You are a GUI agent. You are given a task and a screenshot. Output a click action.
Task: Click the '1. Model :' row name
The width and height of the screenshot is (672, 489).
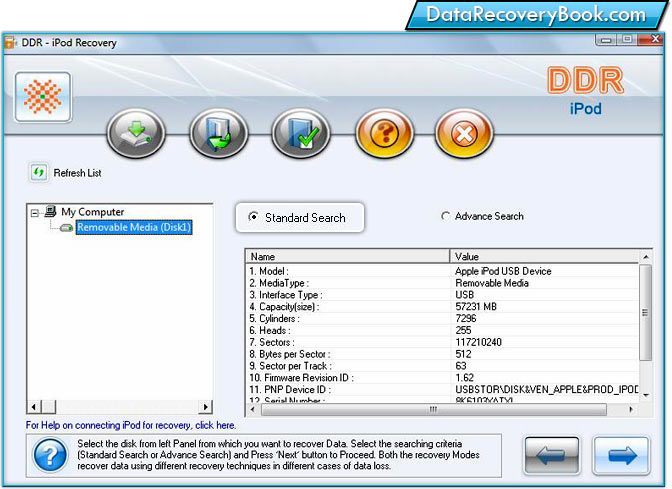[x=269, y=271]
